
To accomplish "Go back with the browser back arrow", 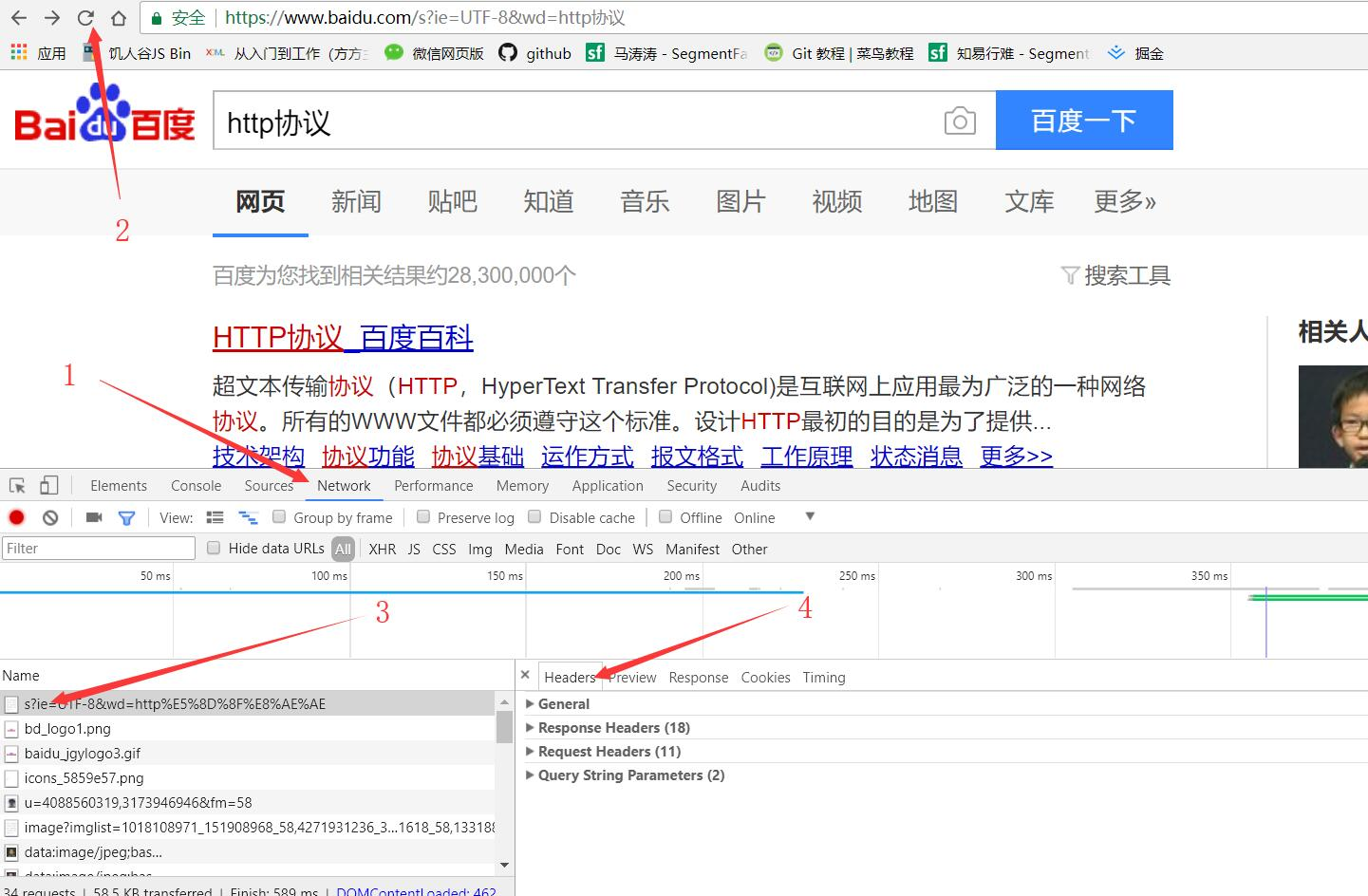I will coord(19,18).
